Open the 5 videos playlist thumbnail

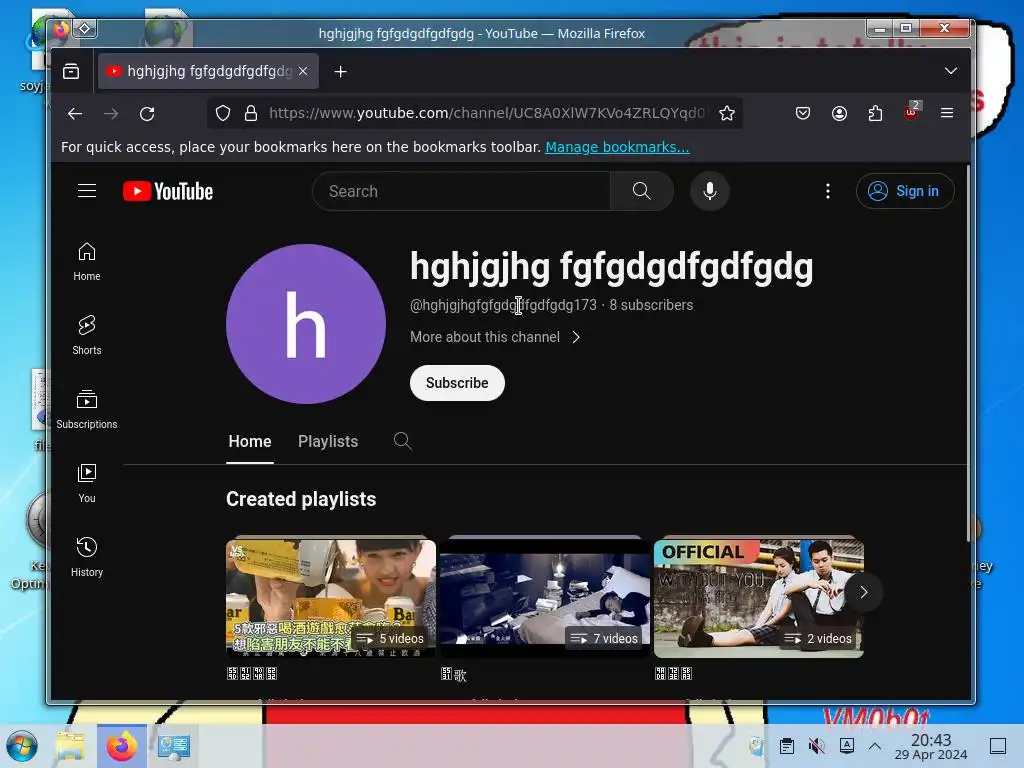[330, 596]
